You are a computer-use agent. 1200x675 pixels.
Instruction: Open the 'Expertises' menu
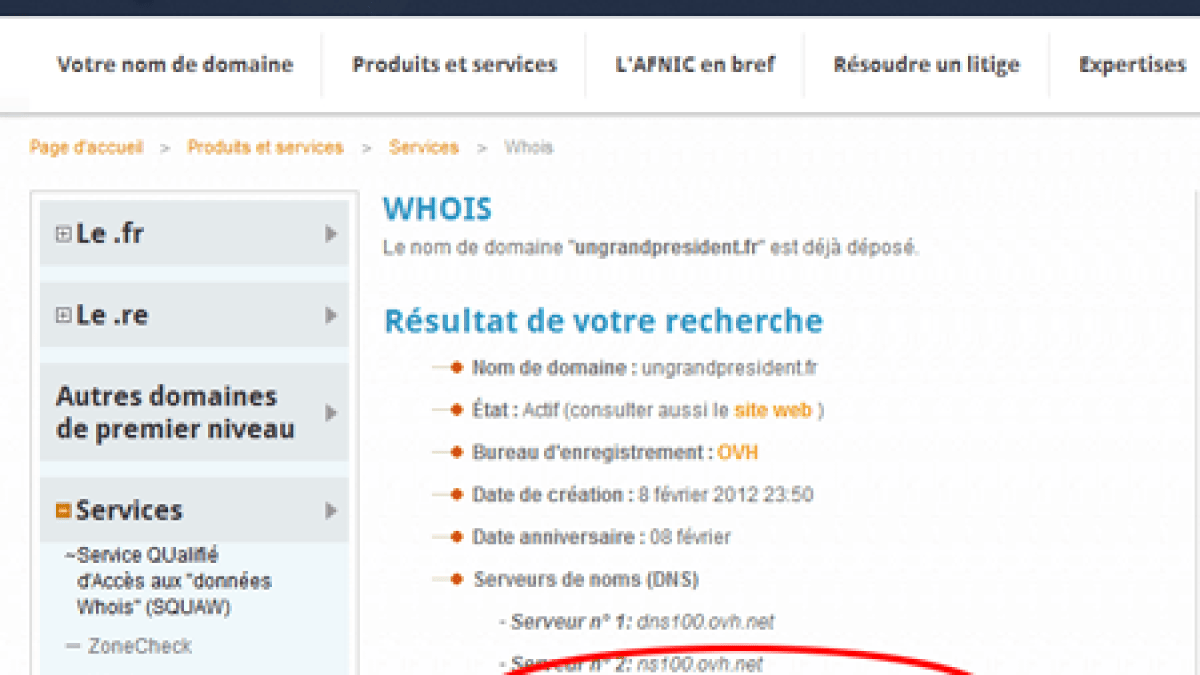tap(1132, 65)
